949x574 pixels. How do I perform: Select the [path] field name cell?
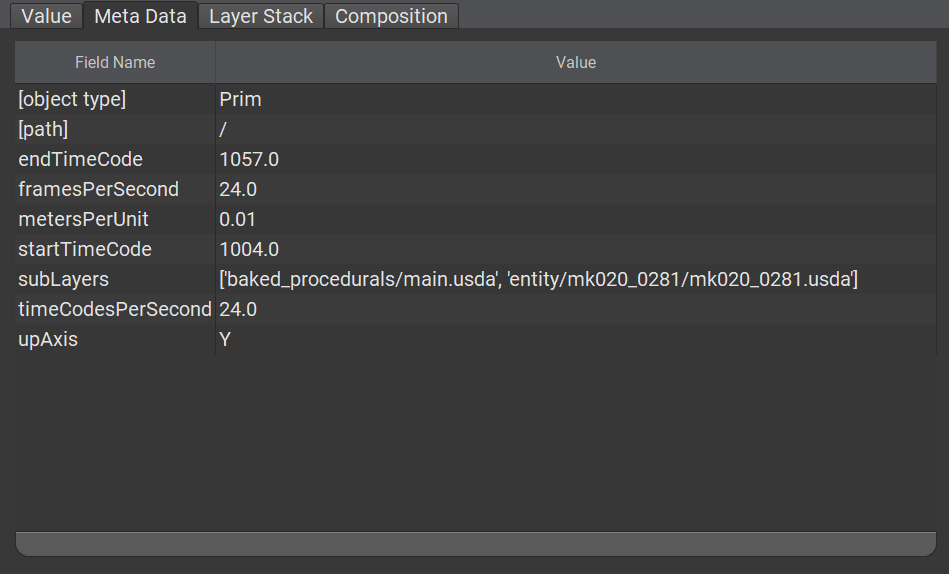43,129
